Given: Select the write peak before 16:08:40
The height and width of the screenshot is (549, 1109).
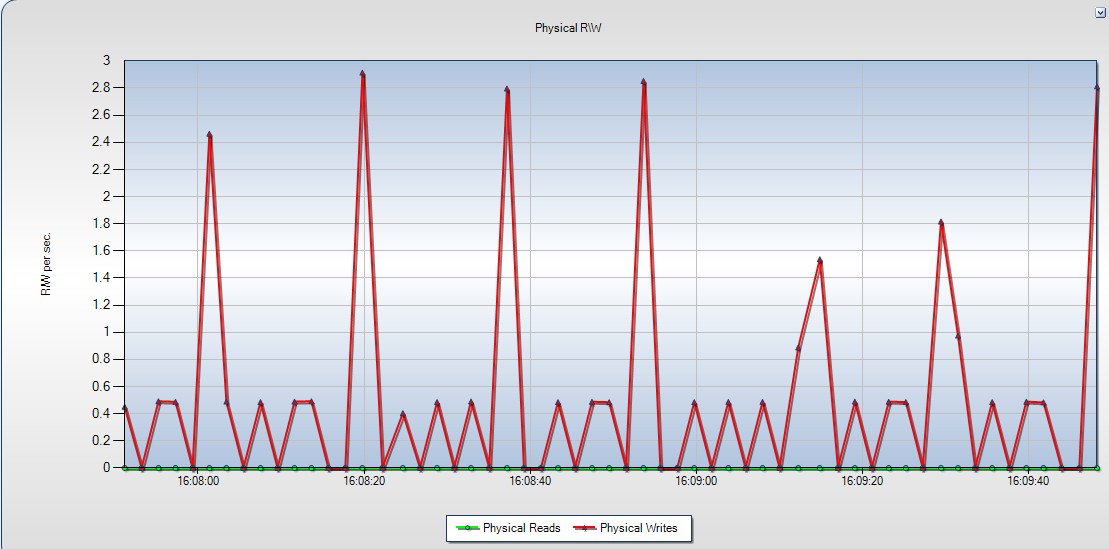Looking at the screenshot, I should coord(507,90).
